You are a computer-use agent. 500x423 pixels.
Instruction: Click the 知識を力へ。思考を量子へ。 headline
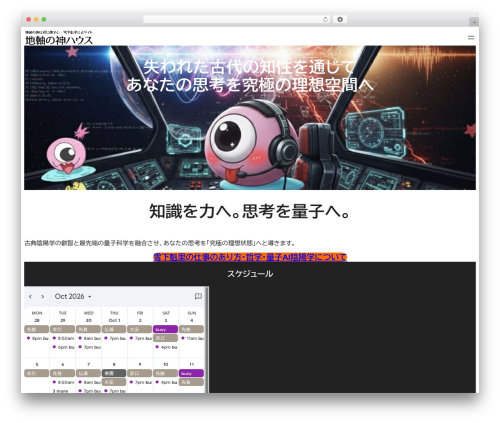pyautogui.click(x=249, y=211)
